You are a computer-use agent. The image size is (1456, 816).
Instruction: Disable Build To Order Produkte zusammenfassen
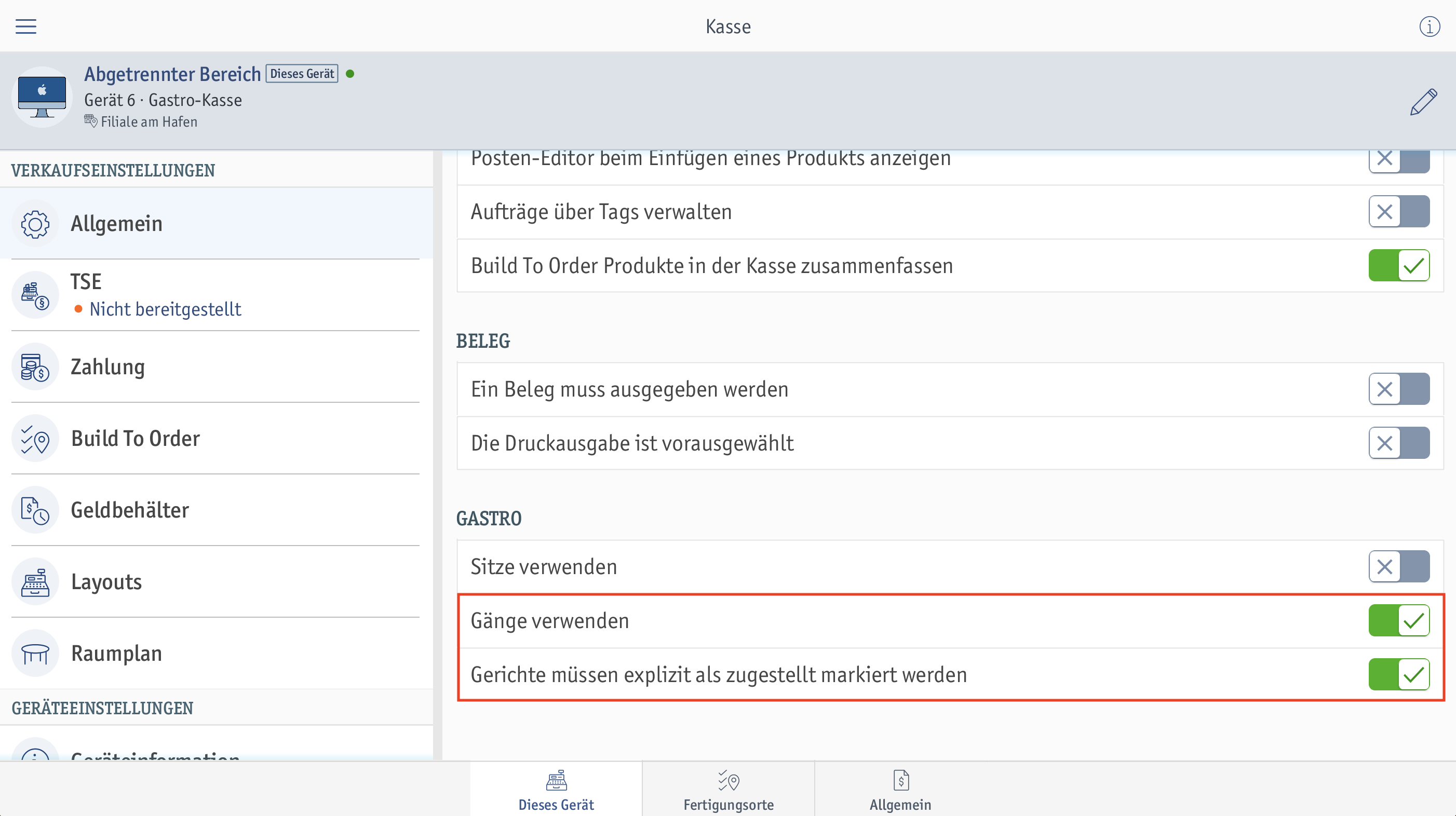pos(1399,266)
